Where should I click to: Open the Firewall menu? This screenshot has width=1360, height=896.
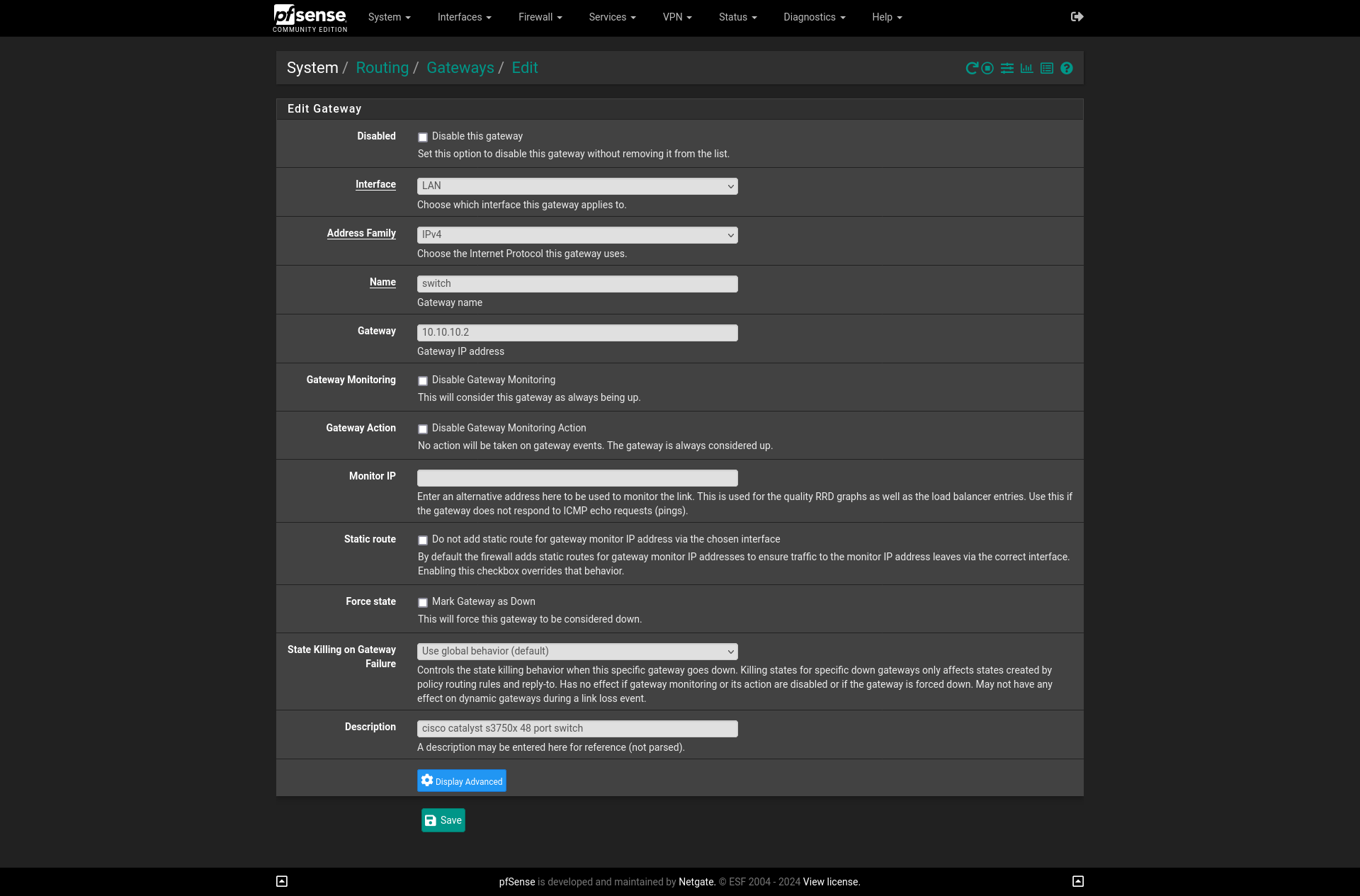pyautogui.click(x=540, y=17)
